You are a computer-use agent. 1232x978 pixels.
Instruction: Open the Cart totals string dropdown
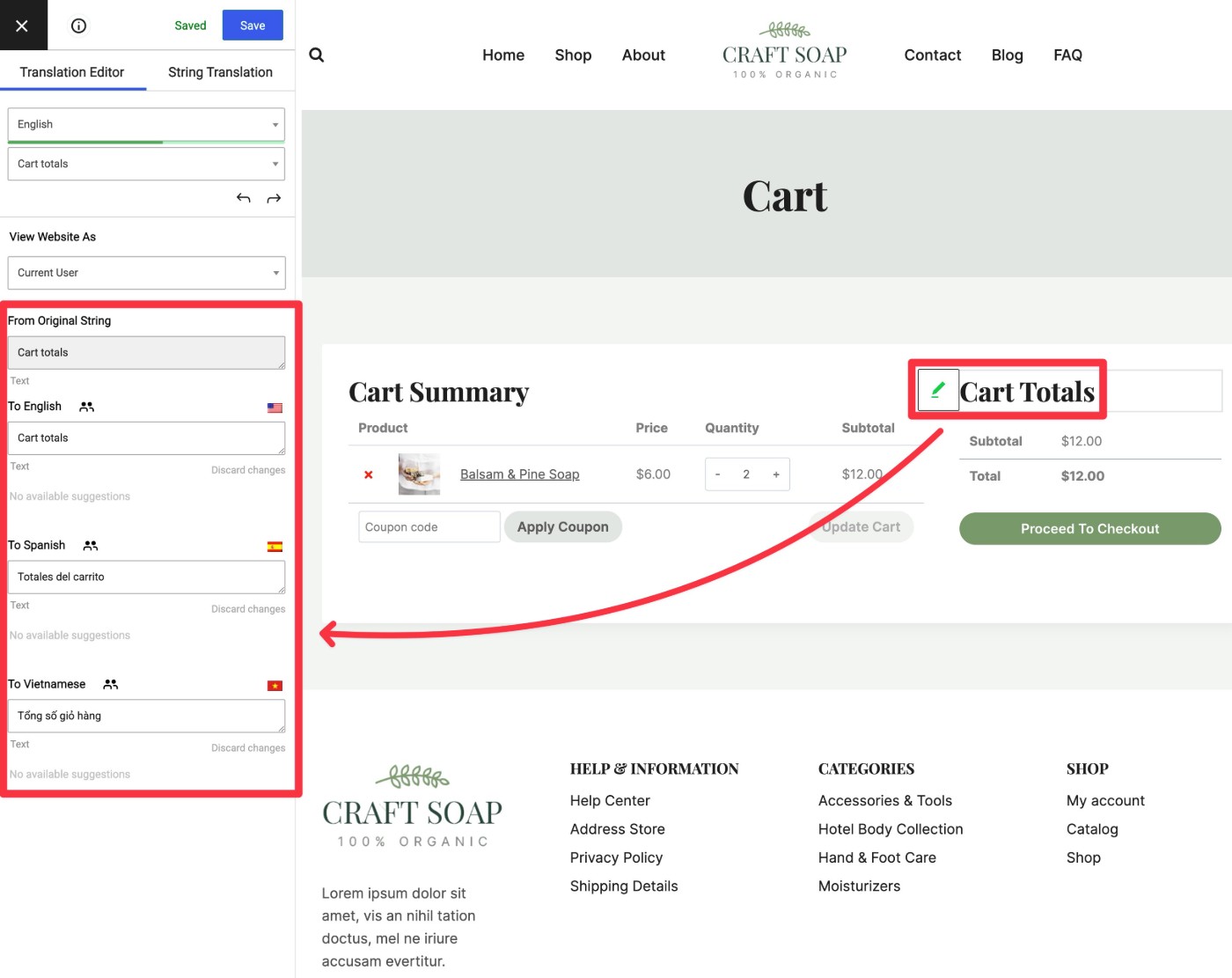tap(146, 164)
